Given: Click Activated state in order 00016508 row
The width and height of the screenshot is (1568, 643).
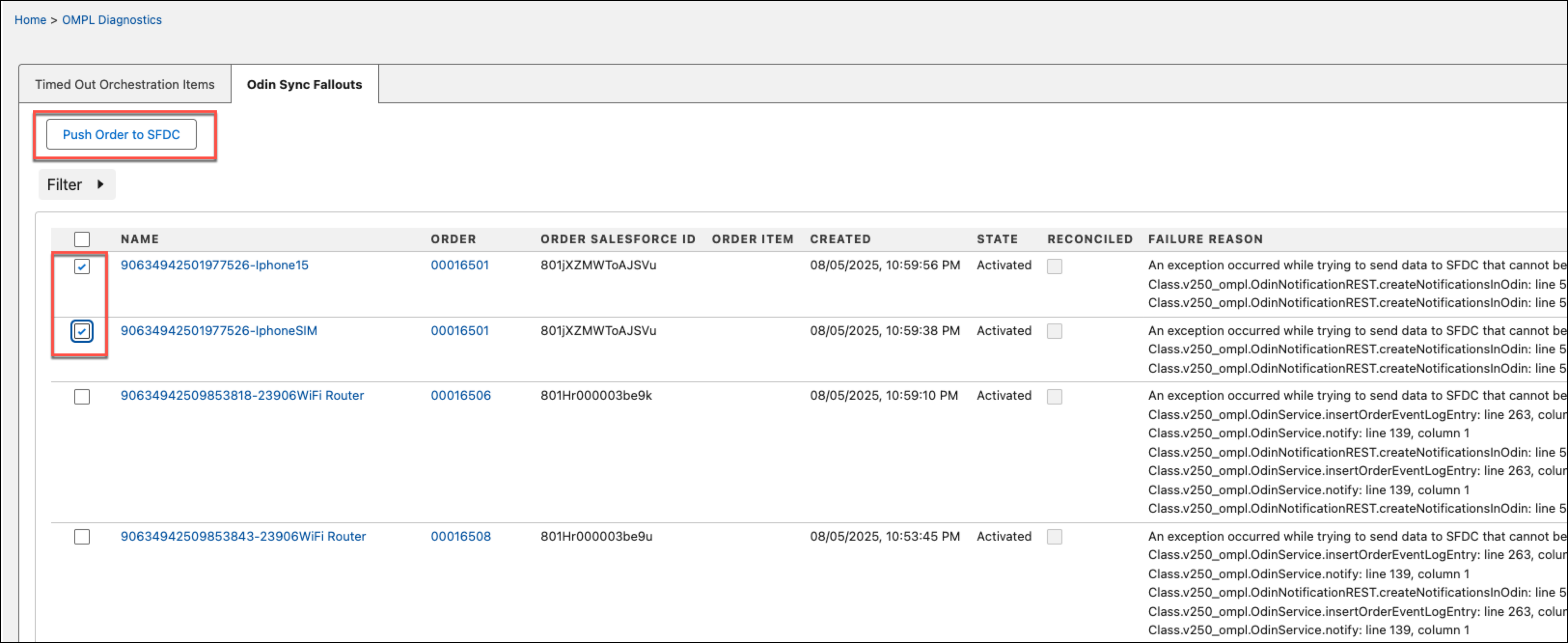Looking at the screenshot, I should 1004,536.
